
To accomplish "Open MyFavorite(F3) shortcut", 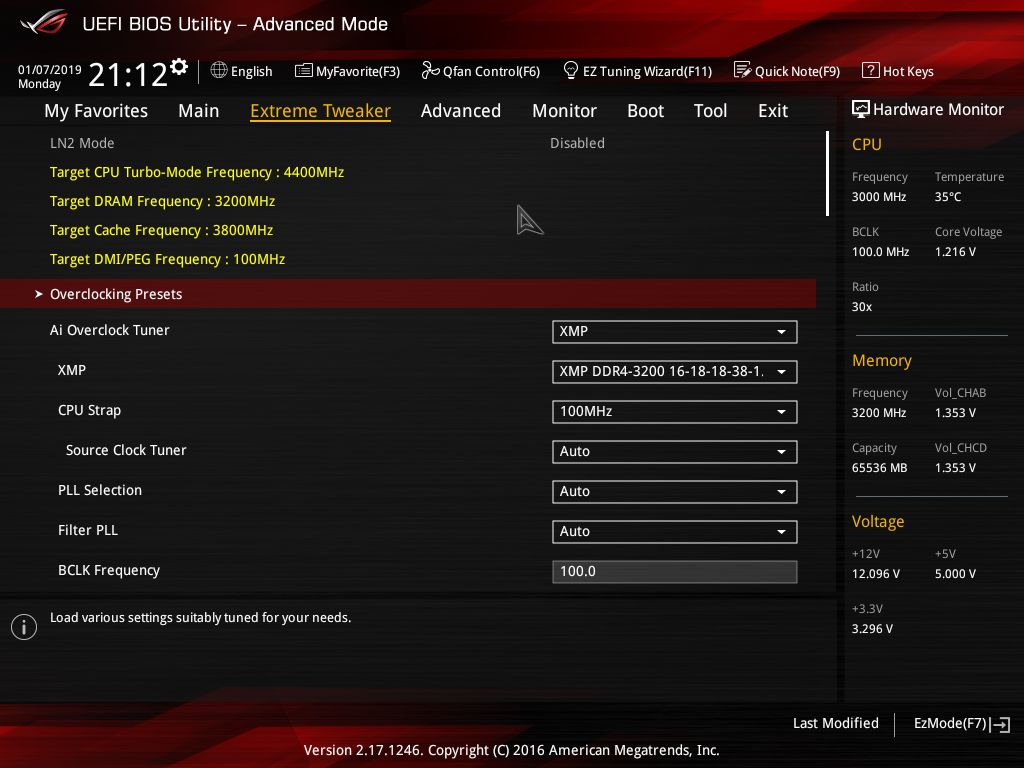I will pos(347,71).
